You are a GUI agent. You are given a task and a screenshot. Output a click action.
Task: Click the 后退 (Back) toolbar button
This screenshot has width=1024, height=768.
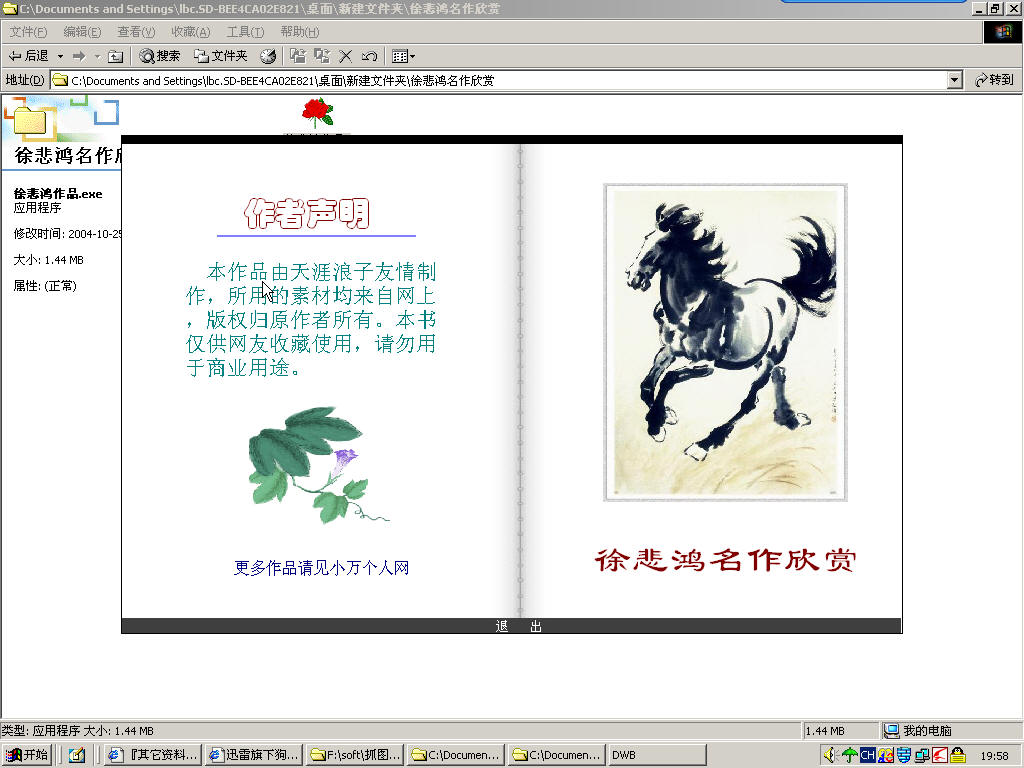pos(29,56)
